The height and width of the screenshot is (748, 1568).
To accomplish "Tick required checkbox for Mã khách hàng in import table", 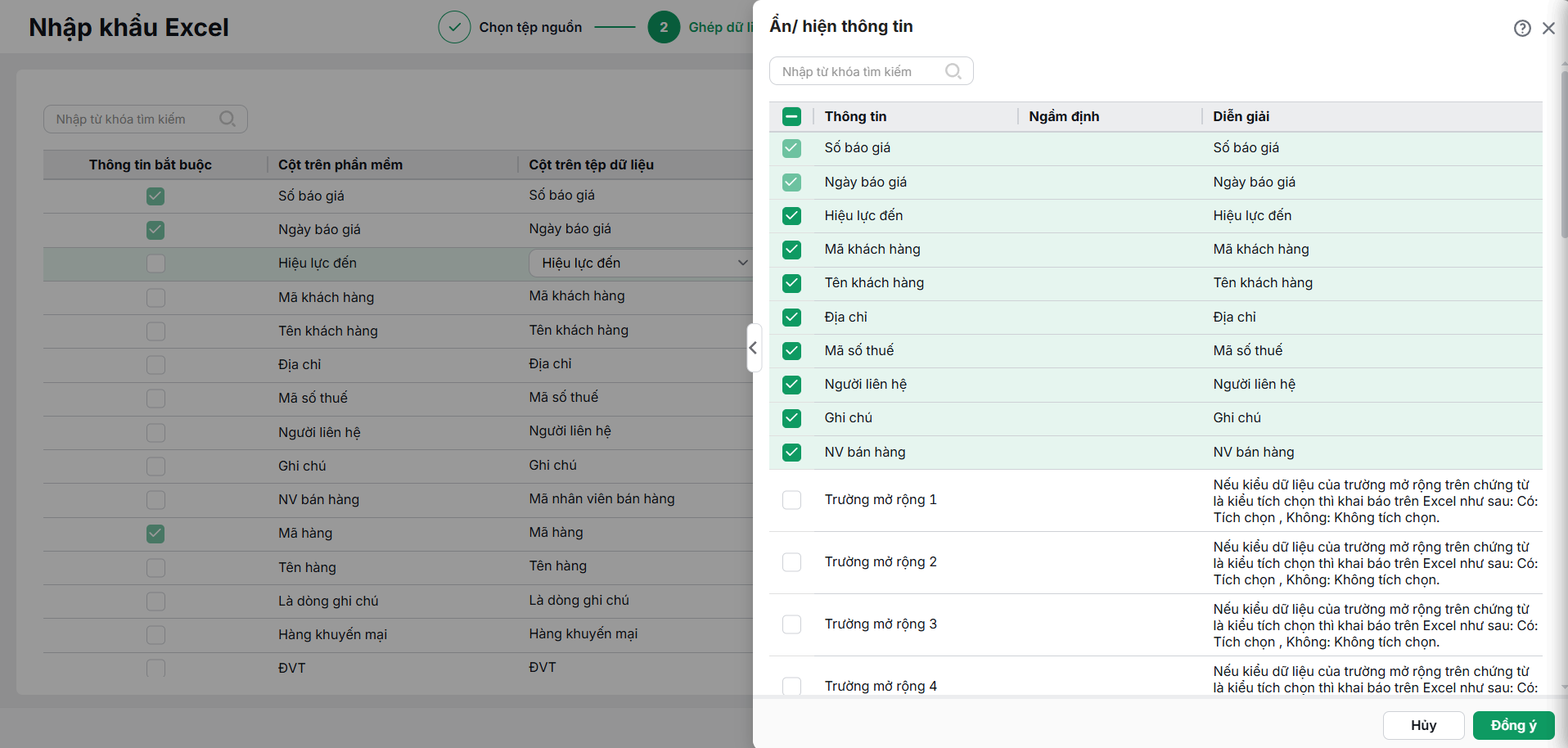I will tap(155, 298).
